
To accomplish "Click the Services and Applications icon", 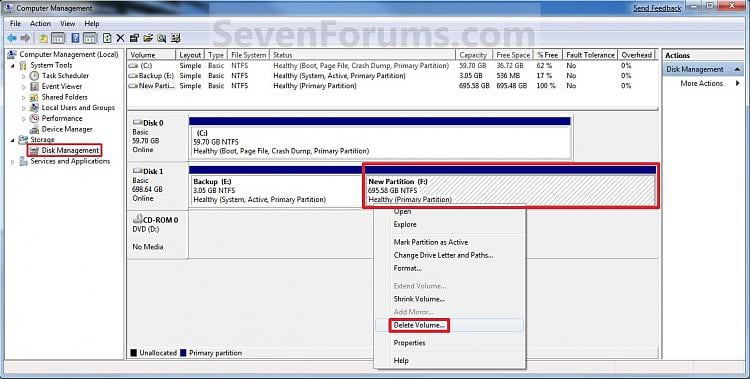I will tap(23, 161).
